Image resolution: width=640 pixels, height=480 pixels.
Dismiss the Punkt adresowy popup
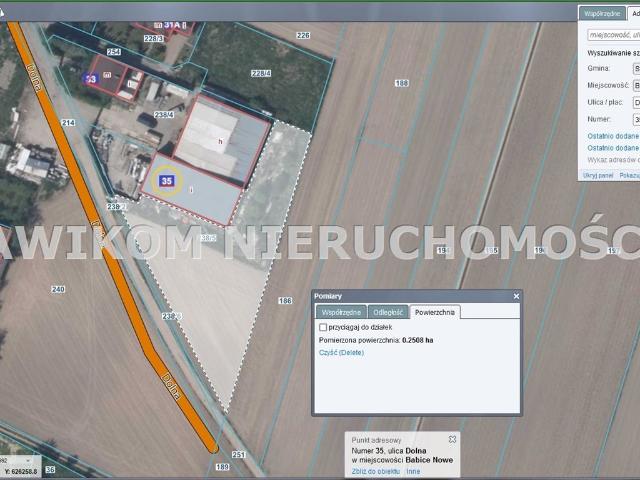pyautogui.click(x=452, y=439)
